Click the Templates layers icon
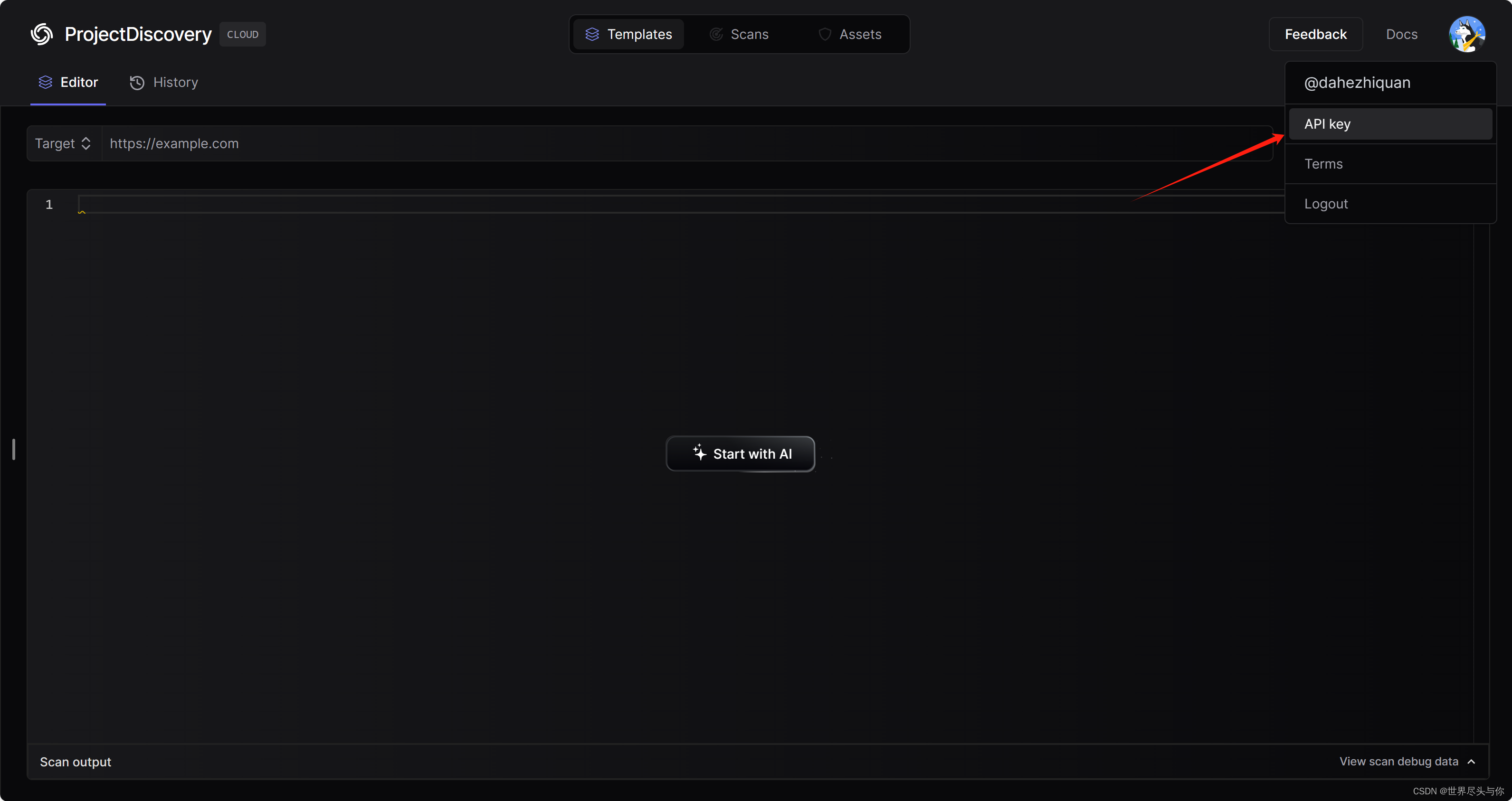This screenshot has width=1512, height=801. pos(592,35)
